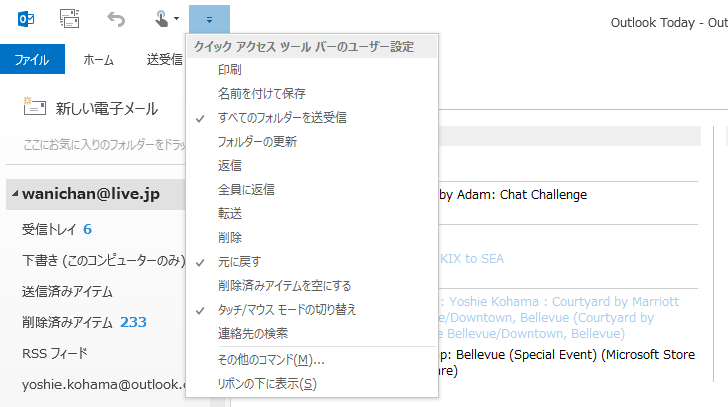Open その他のコマンド(M)... settings

(271, 359)
